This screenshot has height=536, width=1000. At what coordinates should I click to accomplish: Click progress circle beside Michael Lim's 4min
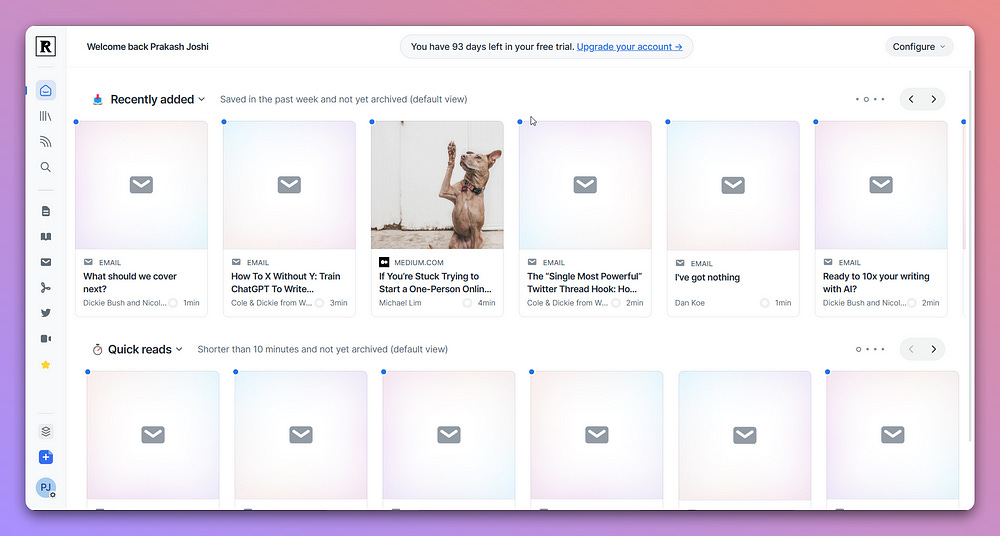[467, 303]
